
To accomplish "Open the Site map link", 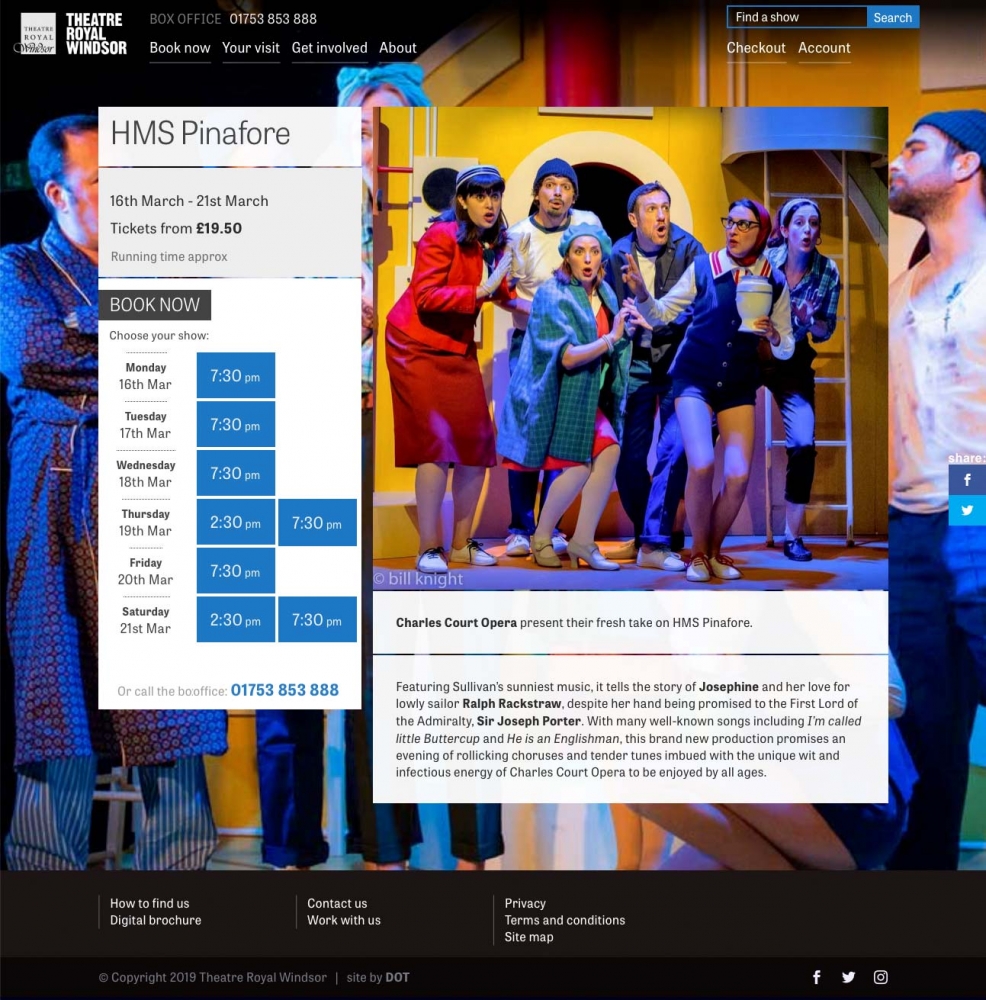I will tap(529, 937).
